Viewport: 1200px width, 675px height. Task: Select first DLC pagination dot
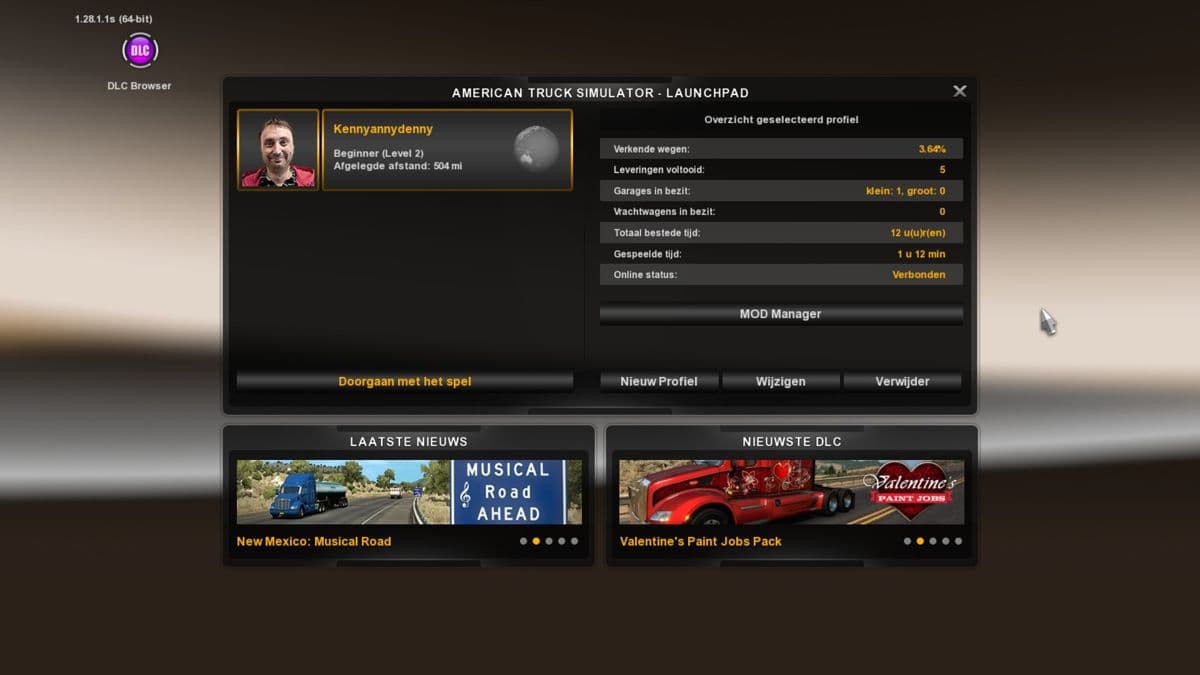[x=907, y=541]
